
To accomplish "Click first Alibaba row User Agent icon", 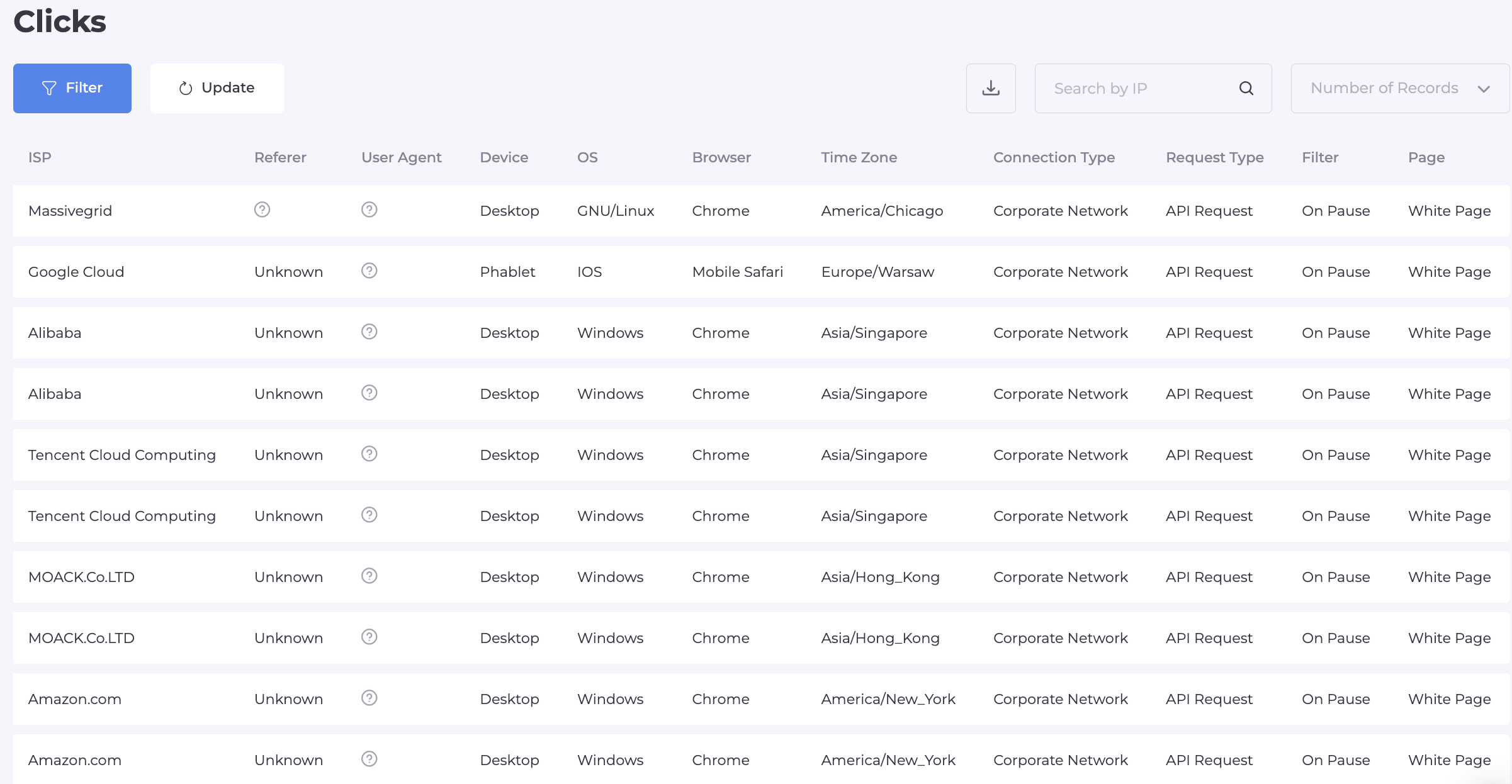I will (x=369, y=332).
